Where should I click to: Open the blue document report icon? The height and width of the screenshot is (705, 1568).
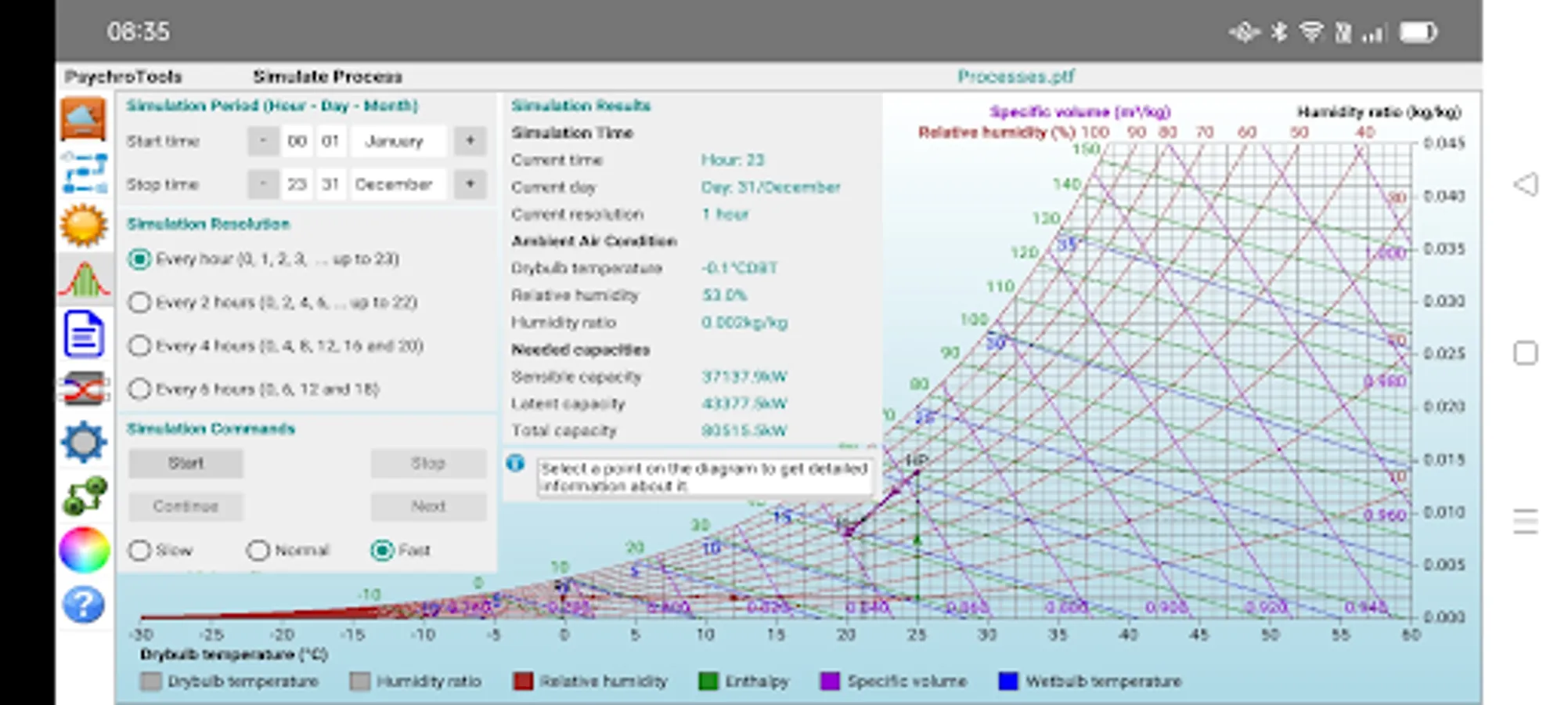83,334
